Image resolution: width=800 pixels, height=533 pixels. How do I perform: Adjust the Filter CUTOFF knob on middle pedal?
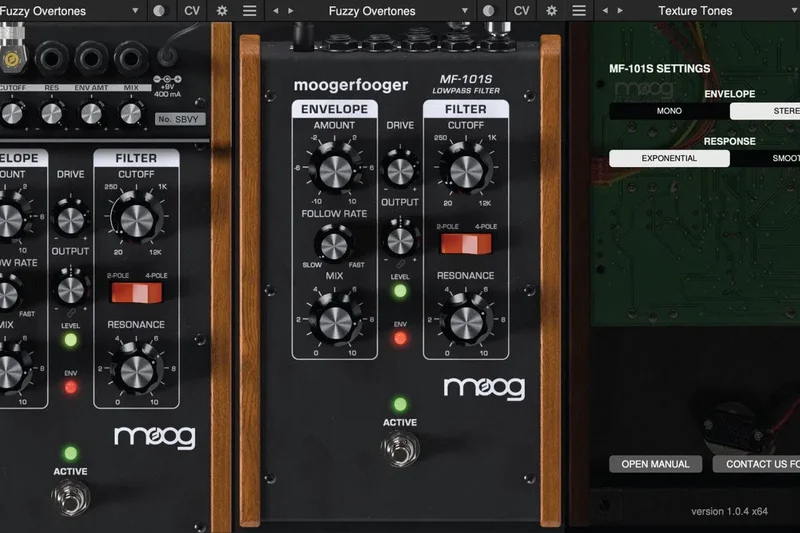[x=466, y=169]
